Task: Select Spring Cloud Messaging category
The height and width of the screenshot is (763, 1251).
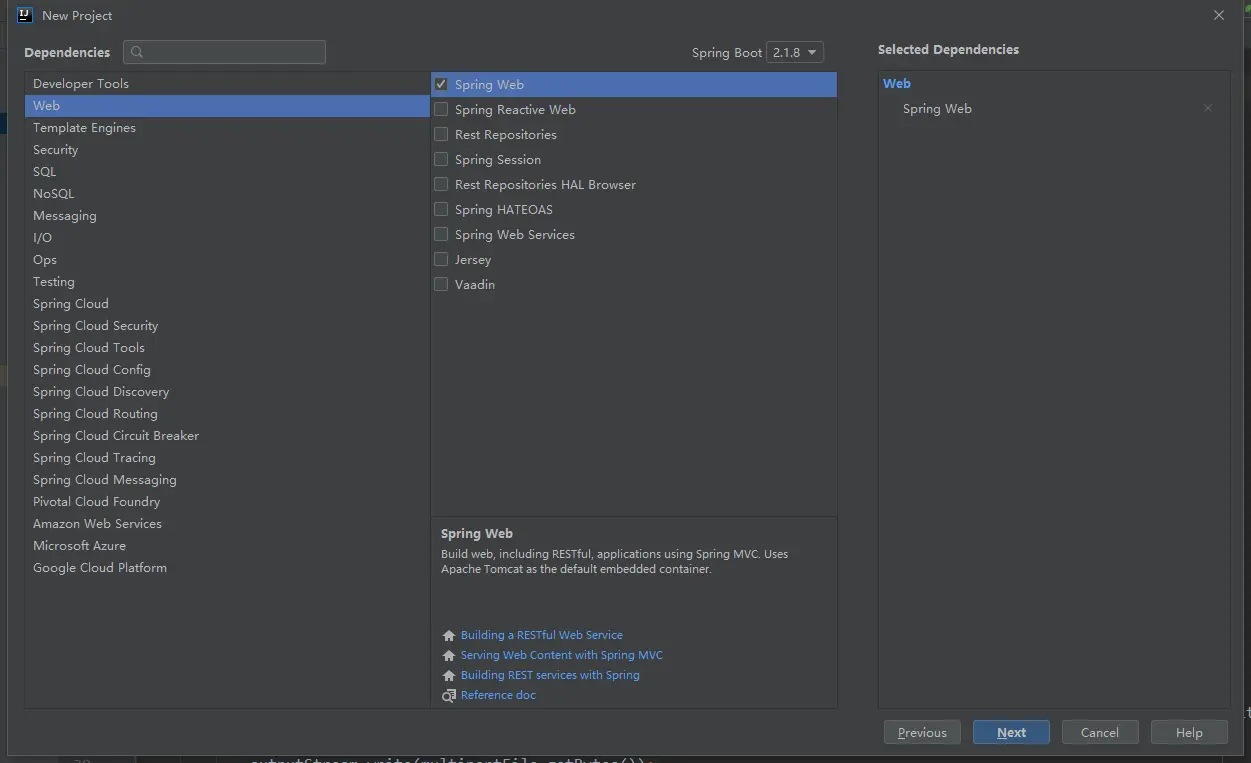Action: point(227,480)
